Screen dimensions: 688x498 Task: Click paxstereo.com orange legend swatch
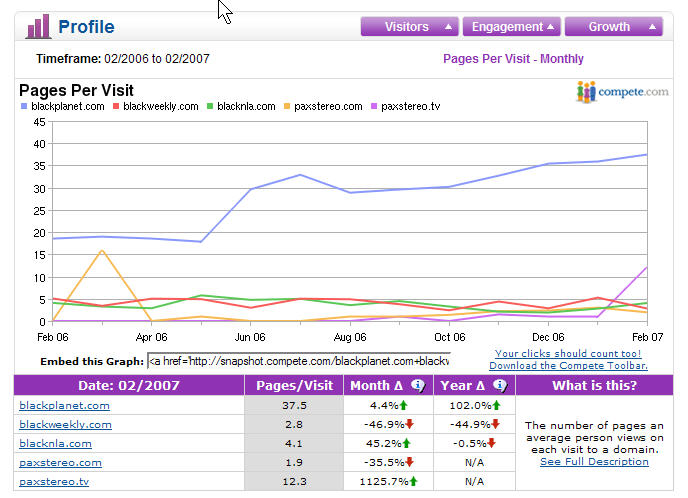point(287,106)
